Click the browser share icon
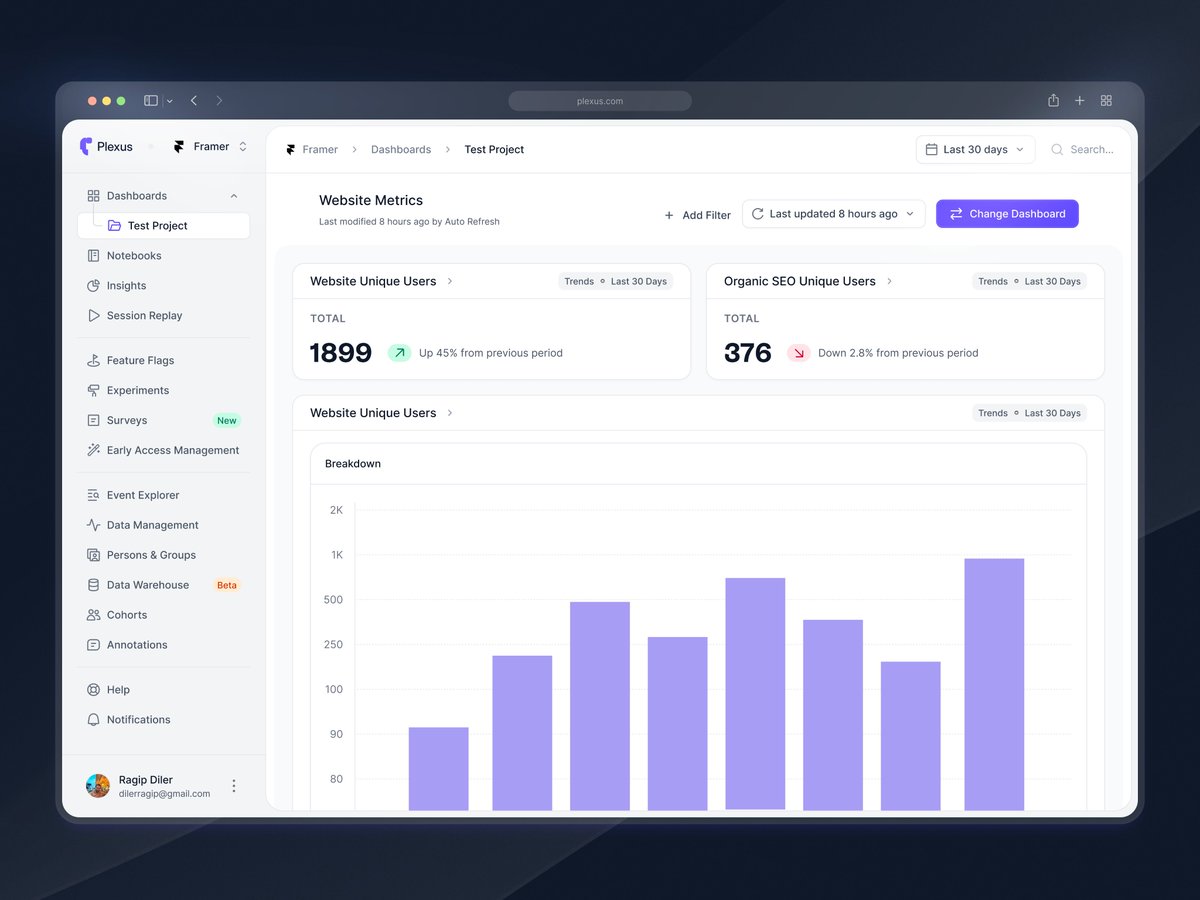Screen dimensions: 1200x900 click(1053, 101)
